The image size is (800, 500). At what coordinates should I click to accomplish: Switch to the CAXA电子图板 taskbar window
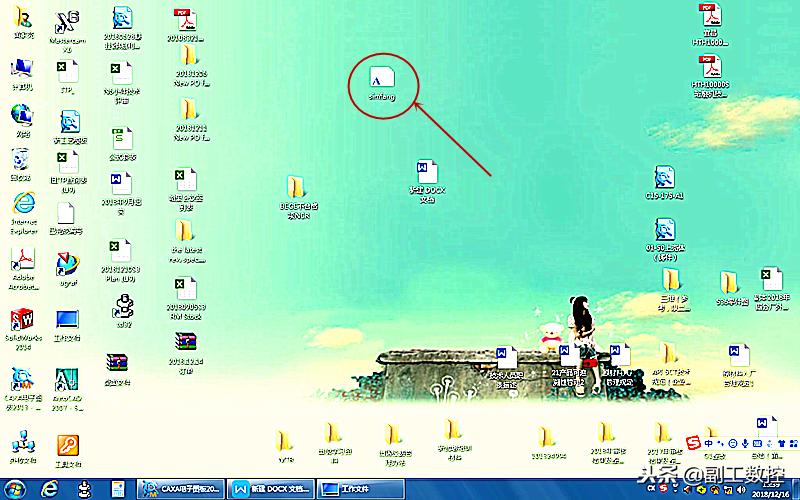coord(180,489)
